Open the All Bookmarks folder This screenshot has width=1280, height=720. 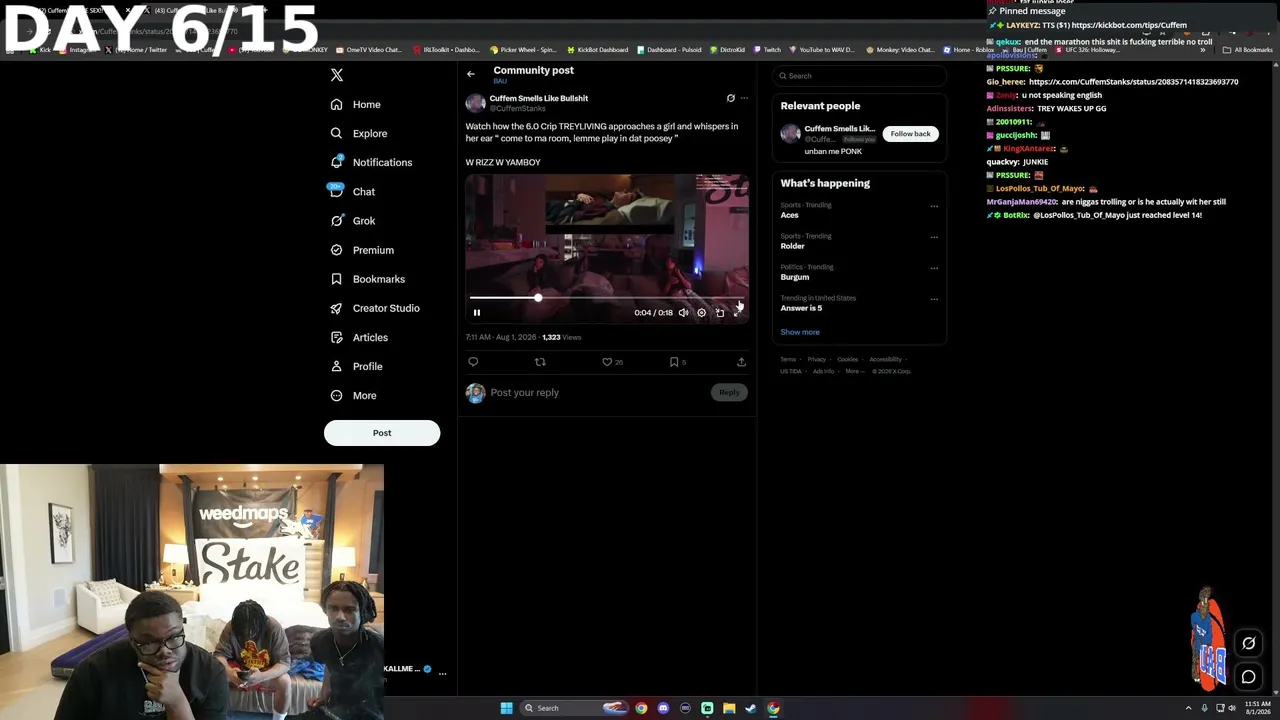click(1248, 50)
